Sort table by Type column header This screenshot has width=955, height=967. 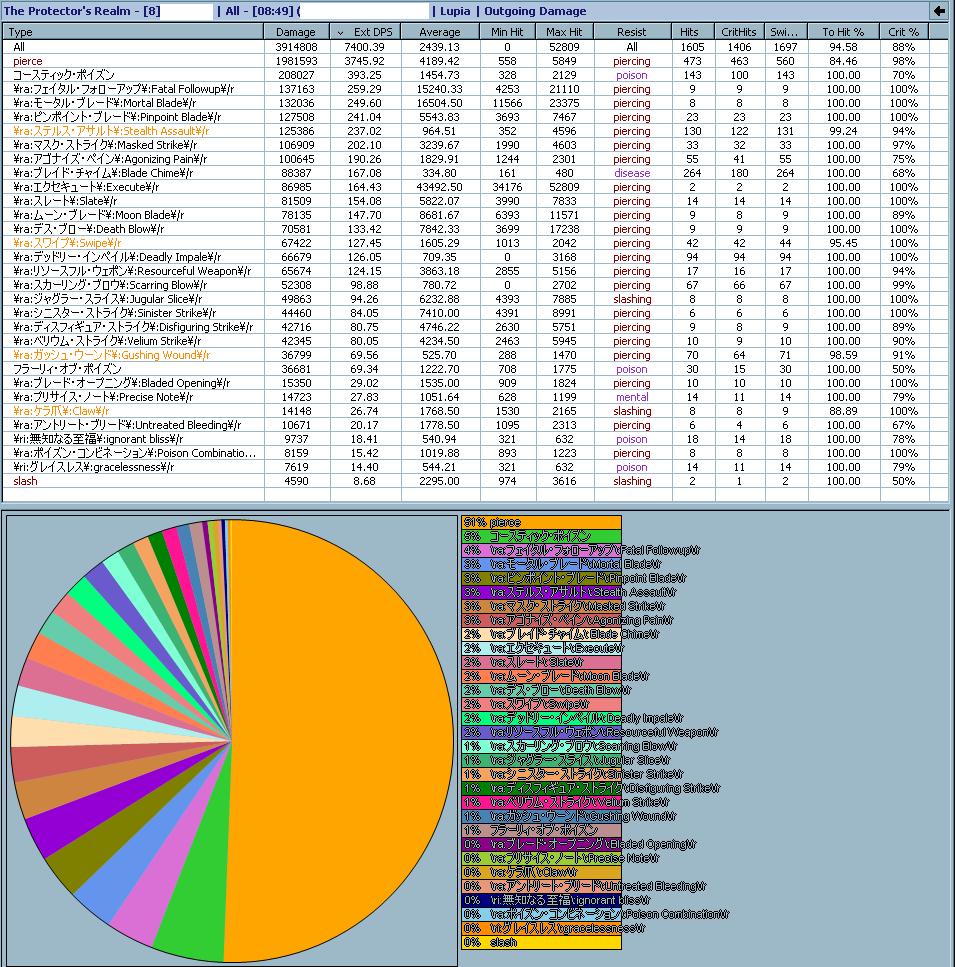[x=133, y=32]
